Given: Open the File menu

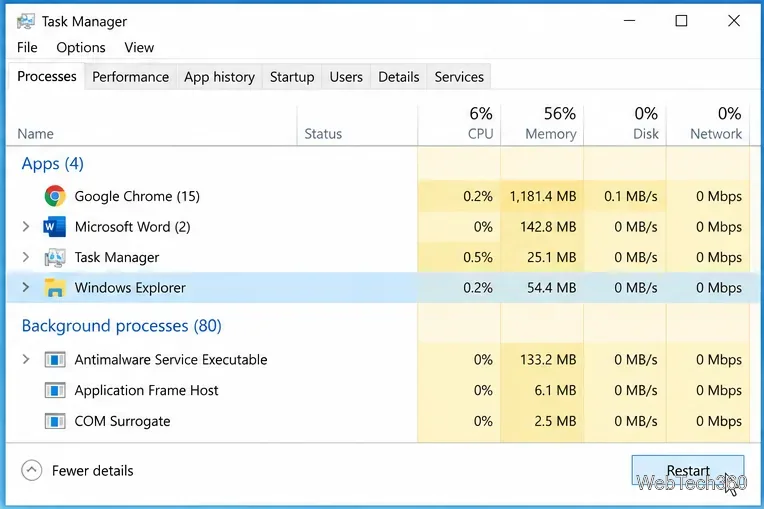Looking at the screenshot, I should (27, 47).
